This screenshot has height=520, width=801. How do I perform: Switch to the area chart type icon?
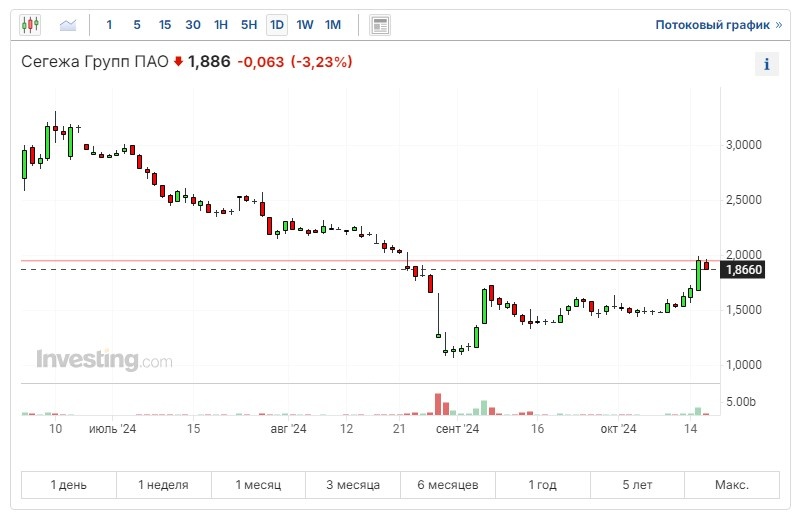point(68,25)
